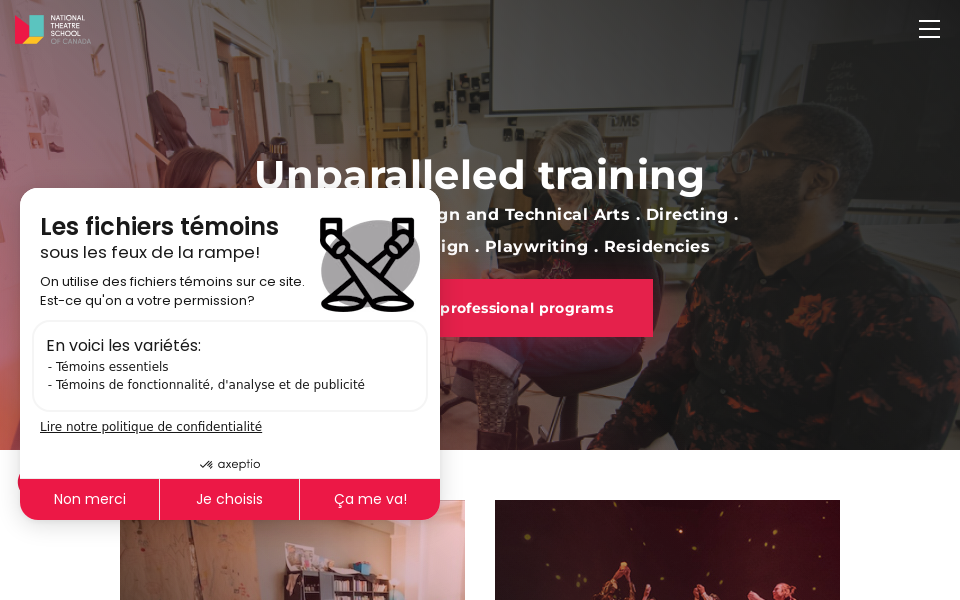The height and width of the screenshot is (600, 960).
Task: Select the Residencies program text
Action: click(657, 246)
